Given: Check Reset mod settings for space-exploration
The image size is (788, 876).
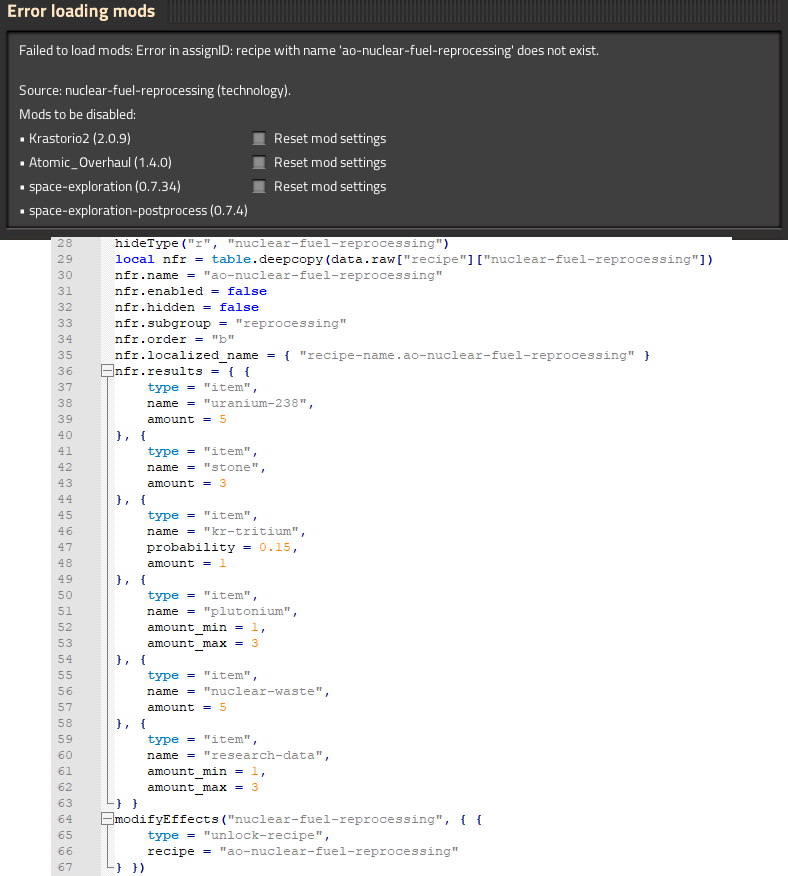Looking at the screenshot, I should pos(259,186).
